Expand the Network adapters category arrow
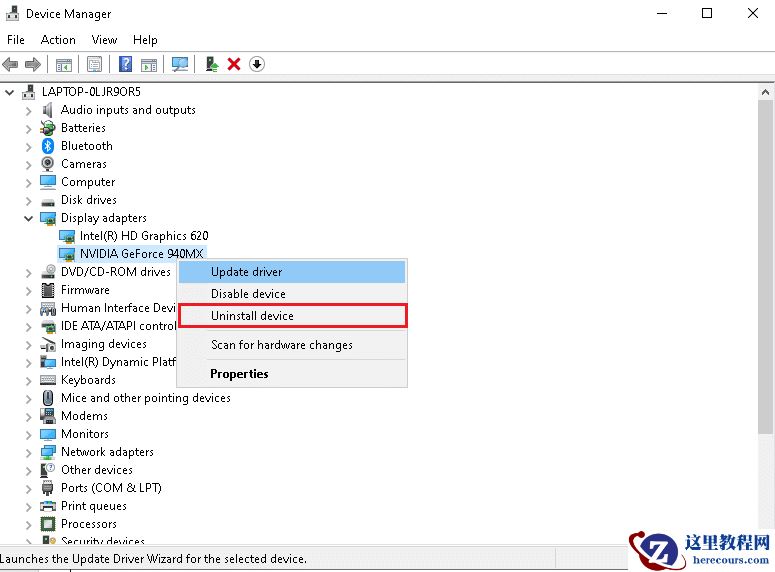775x572 pixels. coord(29,453)
